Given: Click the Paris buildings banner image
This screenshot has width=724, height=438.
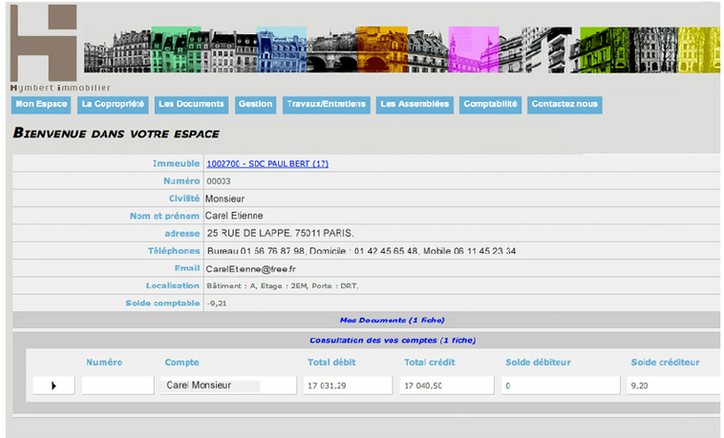Looking at the screenshot, I should [402, 49].
